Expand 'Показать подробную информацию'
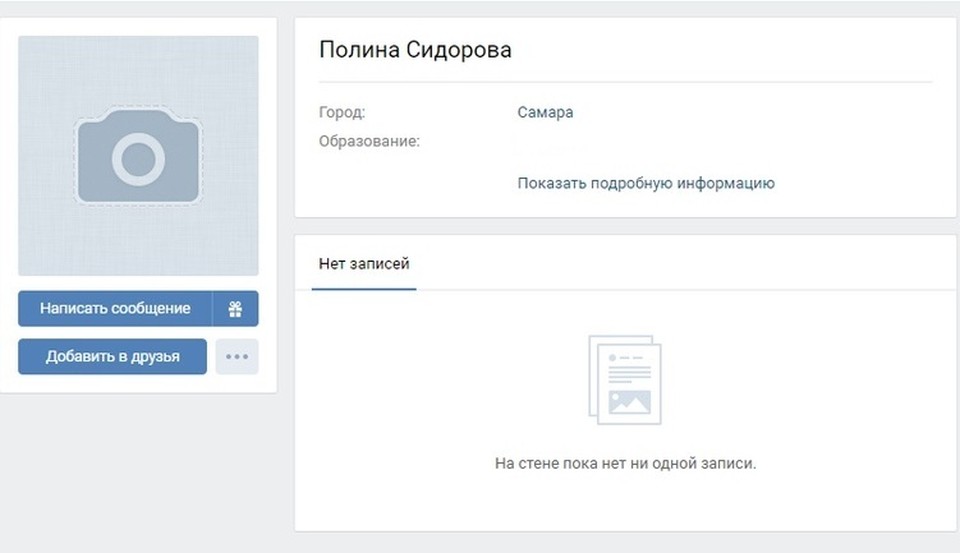960x553 pixels. (x=645, y=183)
